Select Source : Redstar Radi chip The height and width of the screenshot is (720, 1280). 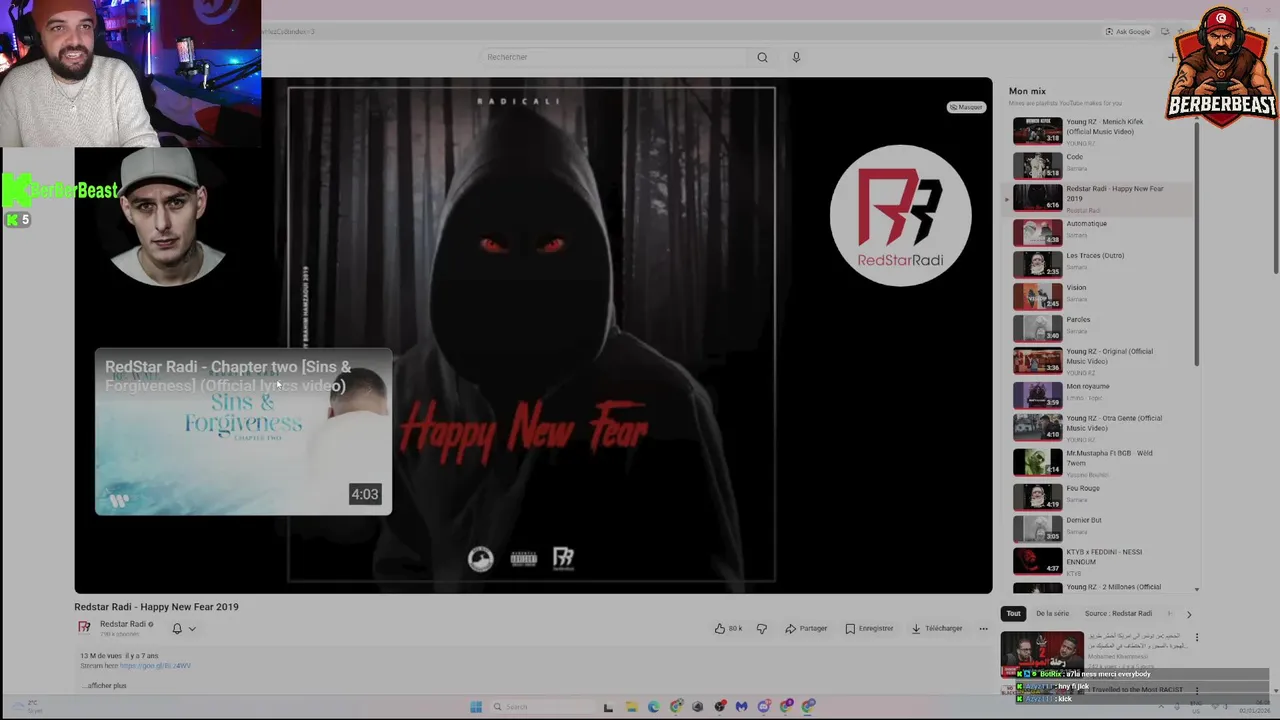[x=1118, y=613]
